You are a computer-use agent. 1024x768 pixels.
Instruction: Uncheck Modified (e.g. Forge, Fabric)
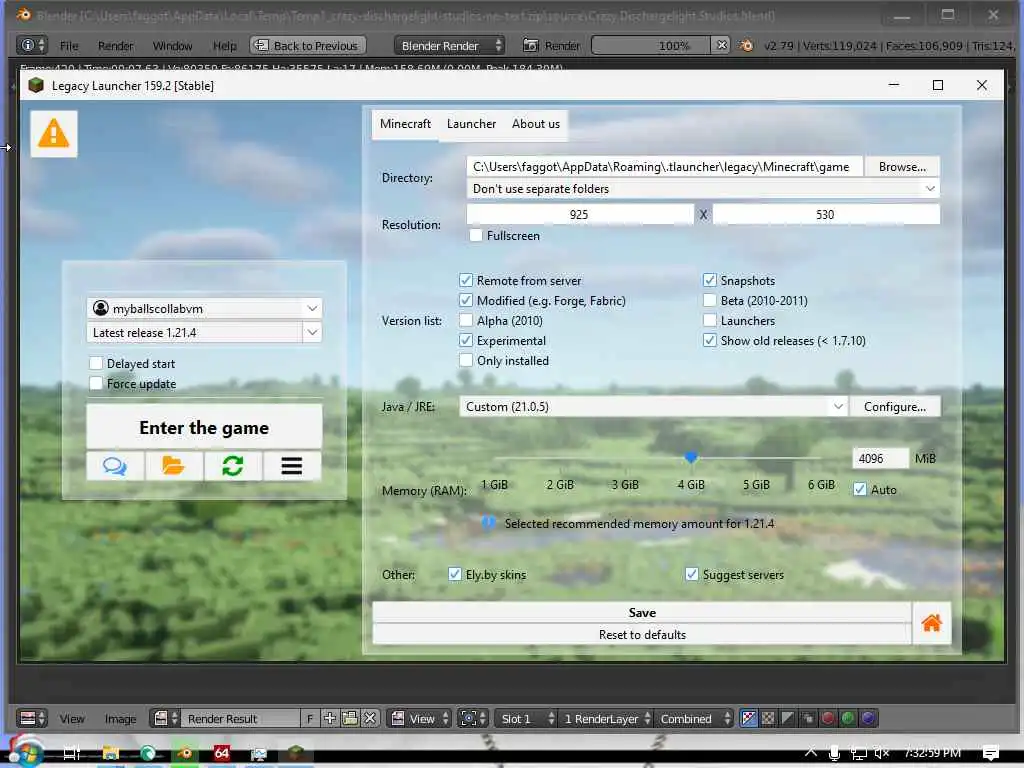pyautogui.click(x=466, y=300)
